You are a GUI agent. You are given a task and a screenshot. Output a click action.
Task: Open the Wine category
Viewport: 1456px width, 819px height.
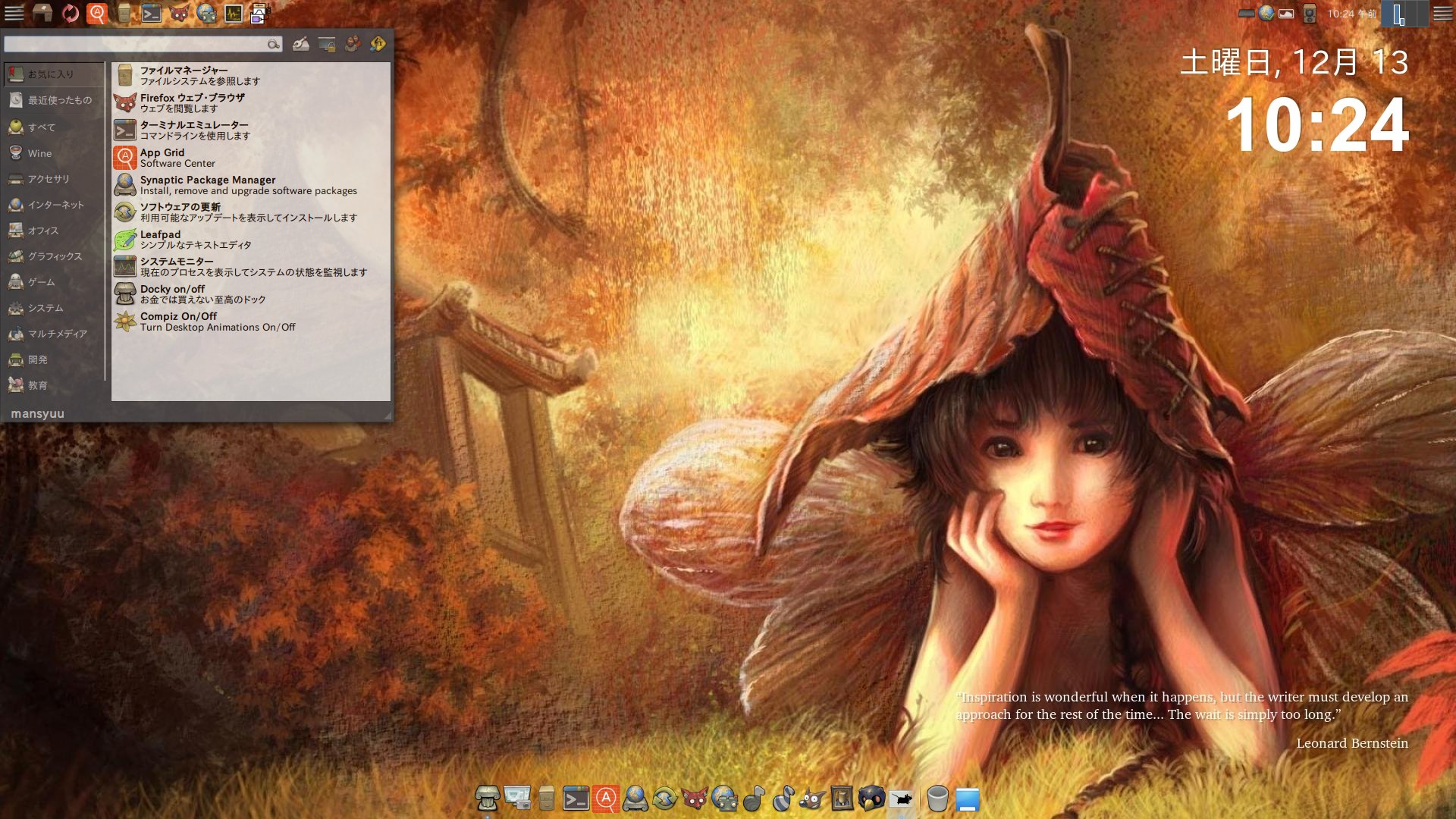coord(54,153)
